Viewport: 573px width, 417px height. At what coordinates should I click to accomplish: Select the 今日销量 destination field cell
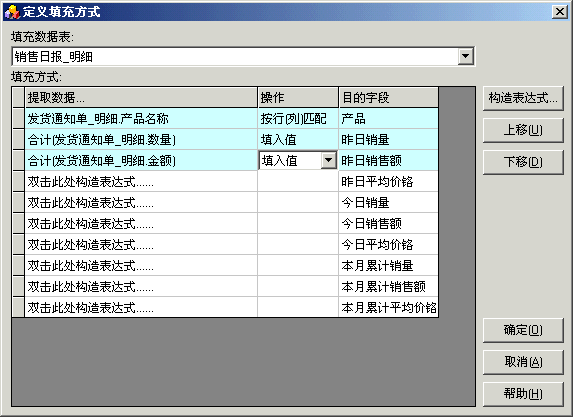(388, 202)
